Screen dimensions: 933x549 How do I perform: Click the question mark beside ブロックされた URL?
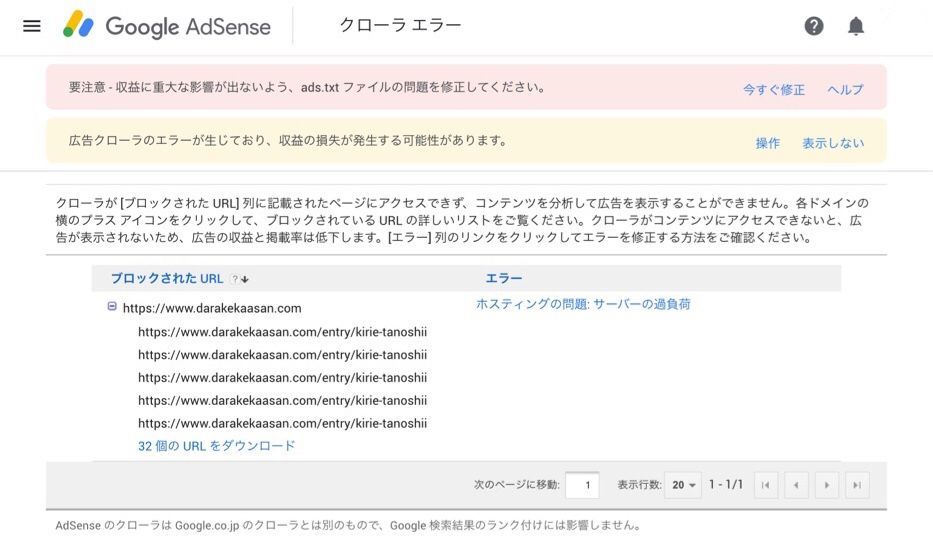[x=235, y=279]
